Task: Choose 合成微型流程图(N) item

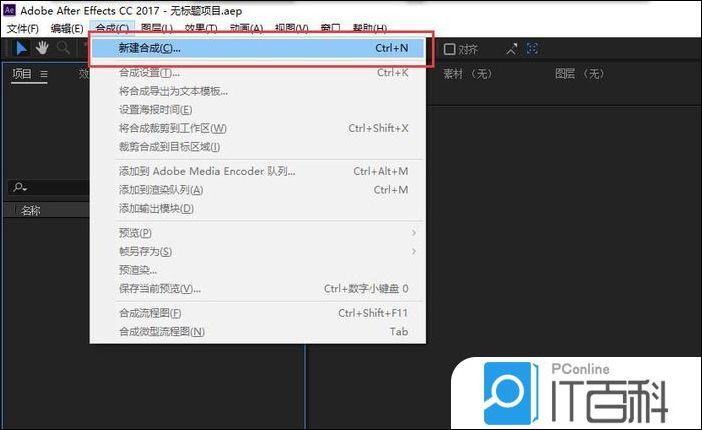Action: click(257, 331)
